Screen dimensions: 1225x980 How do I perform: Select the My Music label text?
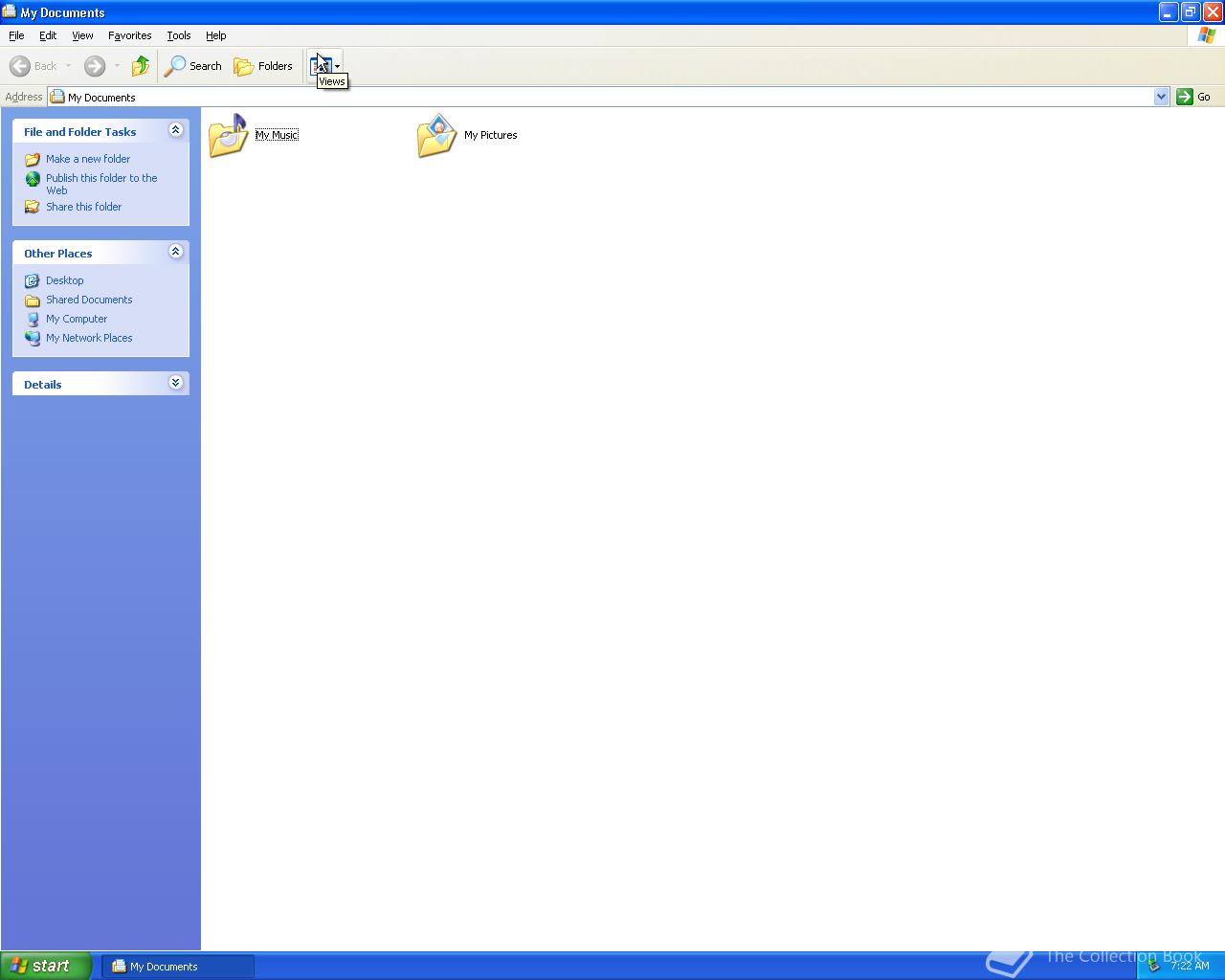(x=277, y=135)
